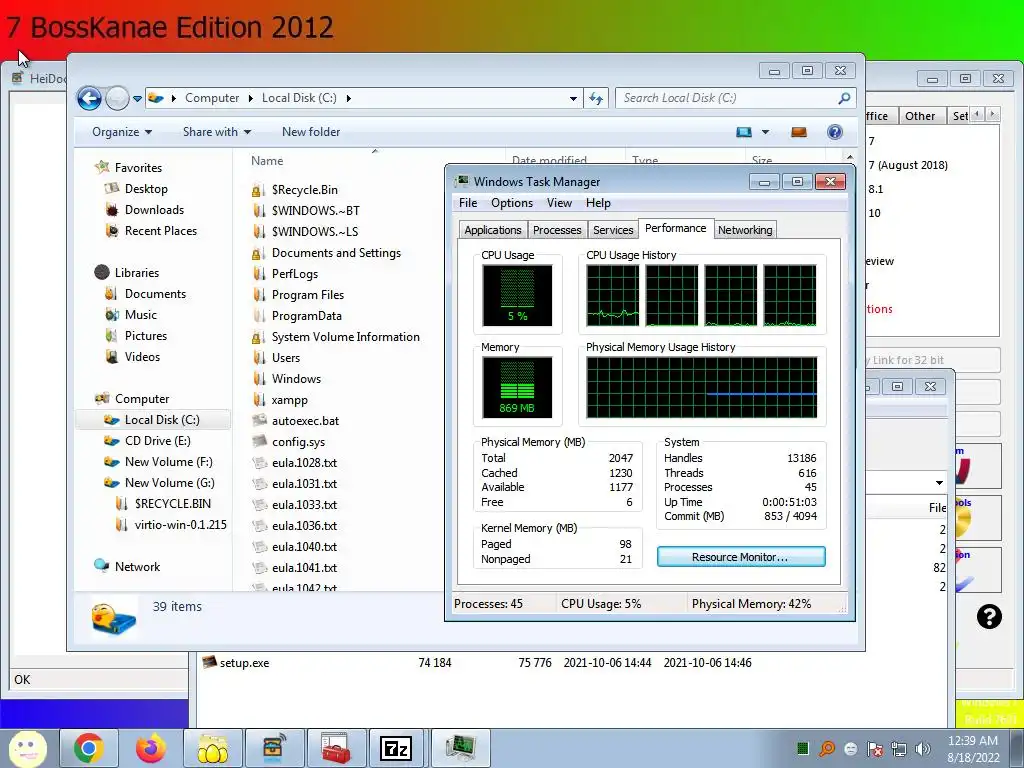Viewport: 1024px width, 768px height.
Task: Toggle the preview pane icon
Action: coord(799,132)
